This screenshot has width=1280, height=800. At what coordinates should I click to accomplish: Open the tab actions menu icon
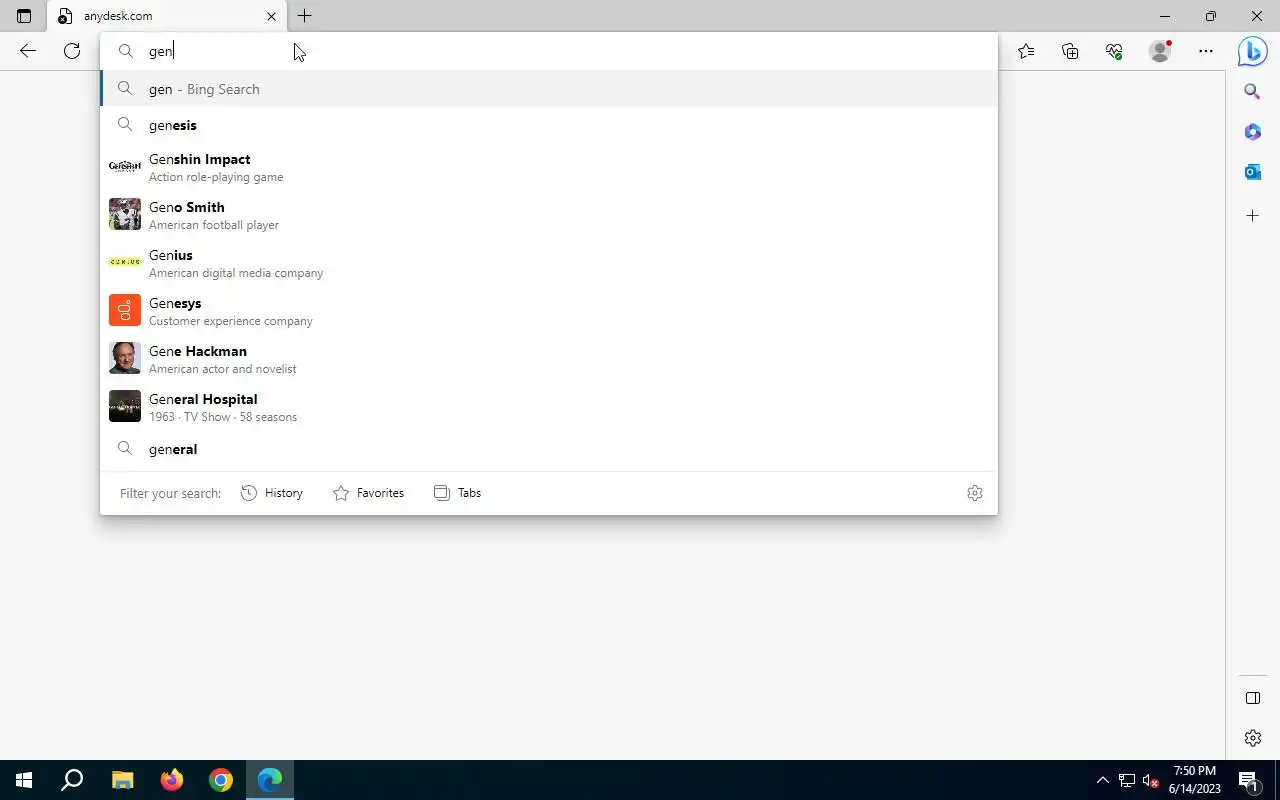pos(24,16)
